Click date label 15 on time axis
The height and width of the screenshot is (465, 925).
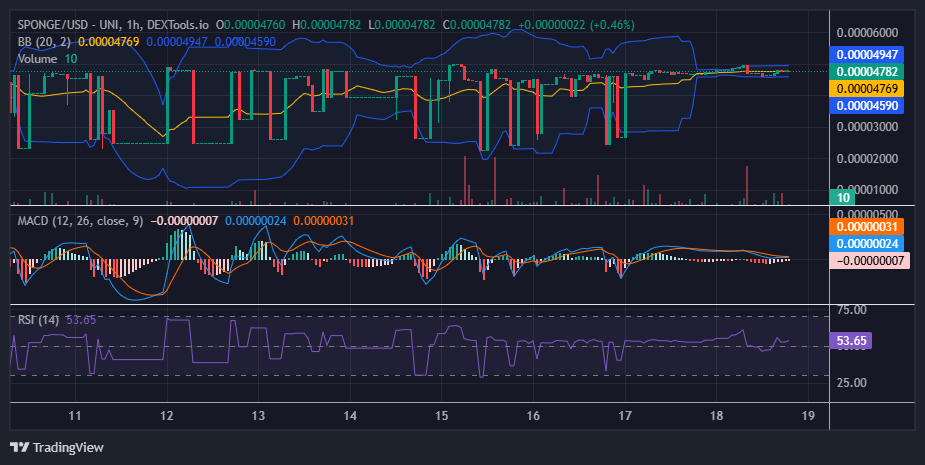(x=441, y=415)
